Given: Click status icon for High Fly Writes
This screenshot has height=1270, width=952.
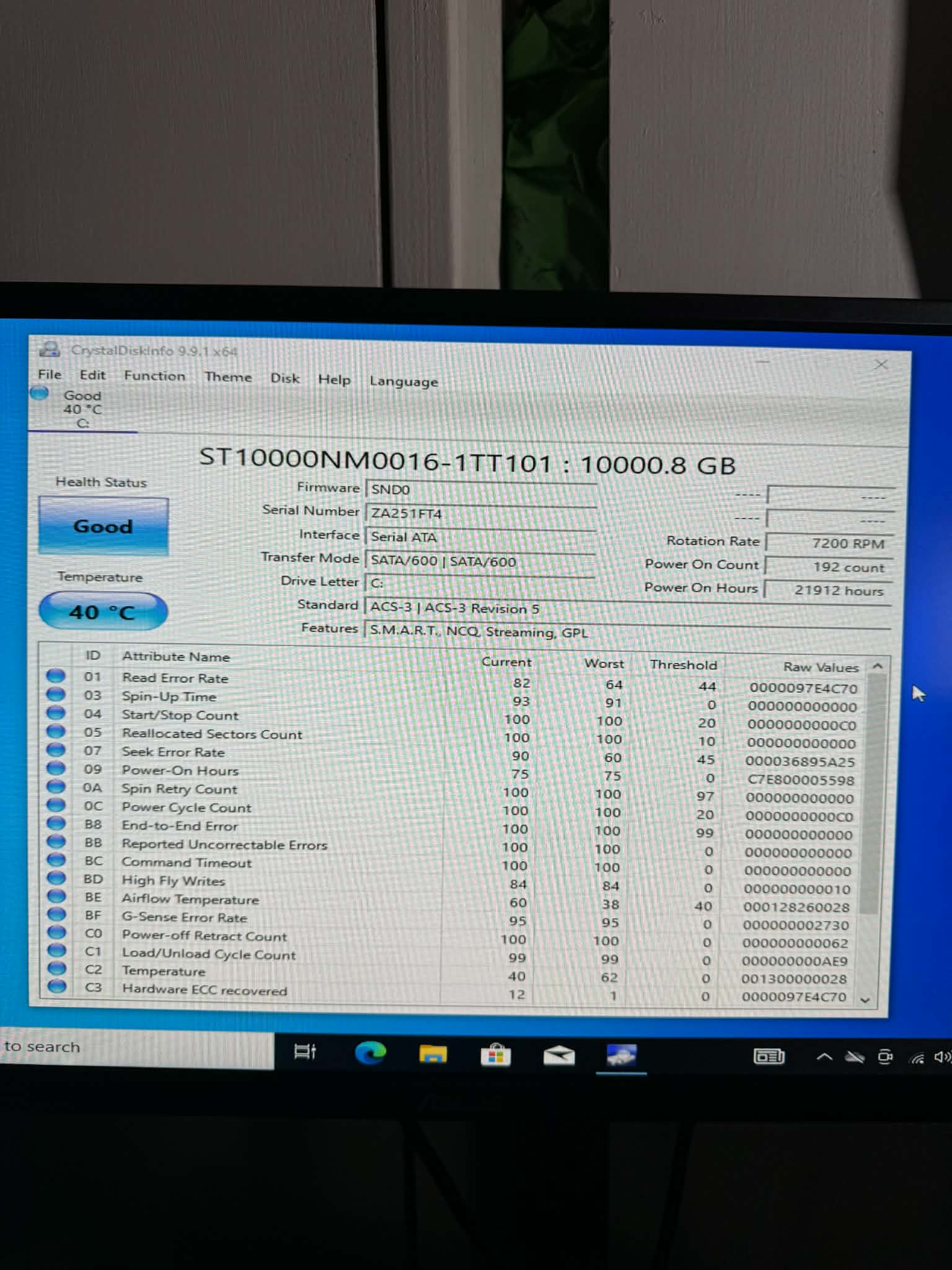Looking at the screenshot, I should (56, 877).
